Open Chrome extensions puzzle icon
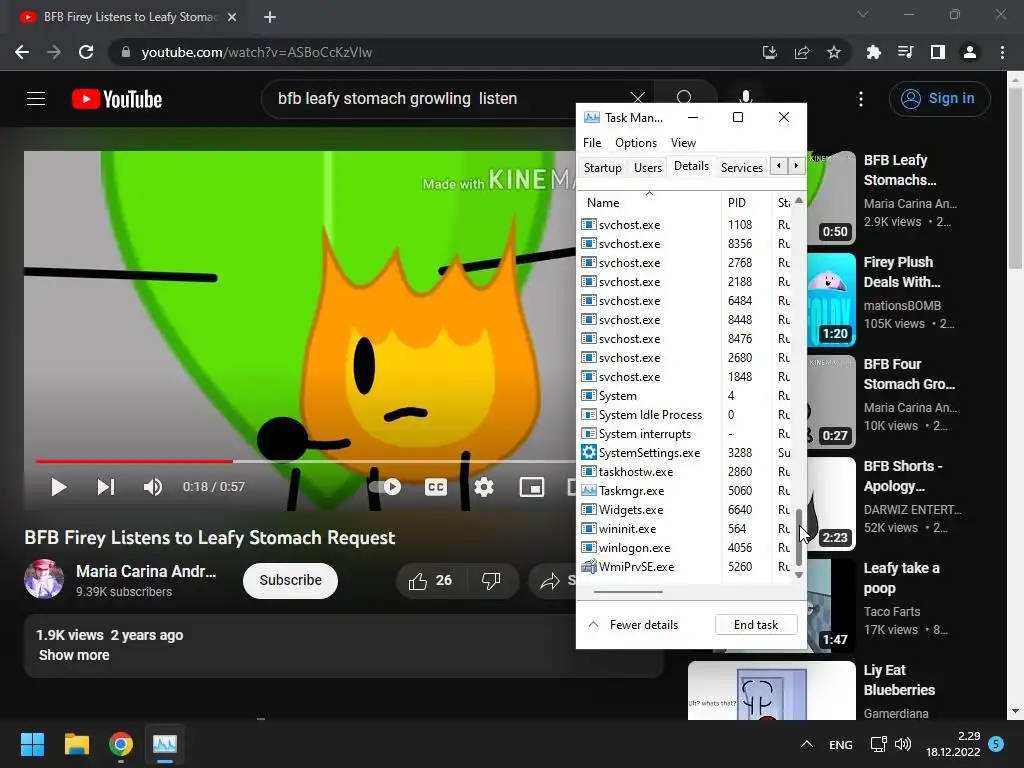The image size is (1024, 768). pos(873,52)
